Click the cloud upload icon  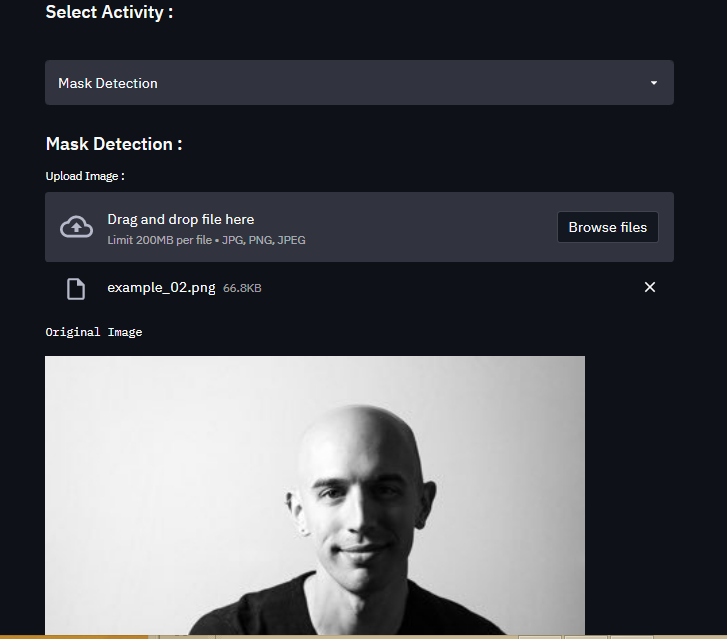click(76, 227)
